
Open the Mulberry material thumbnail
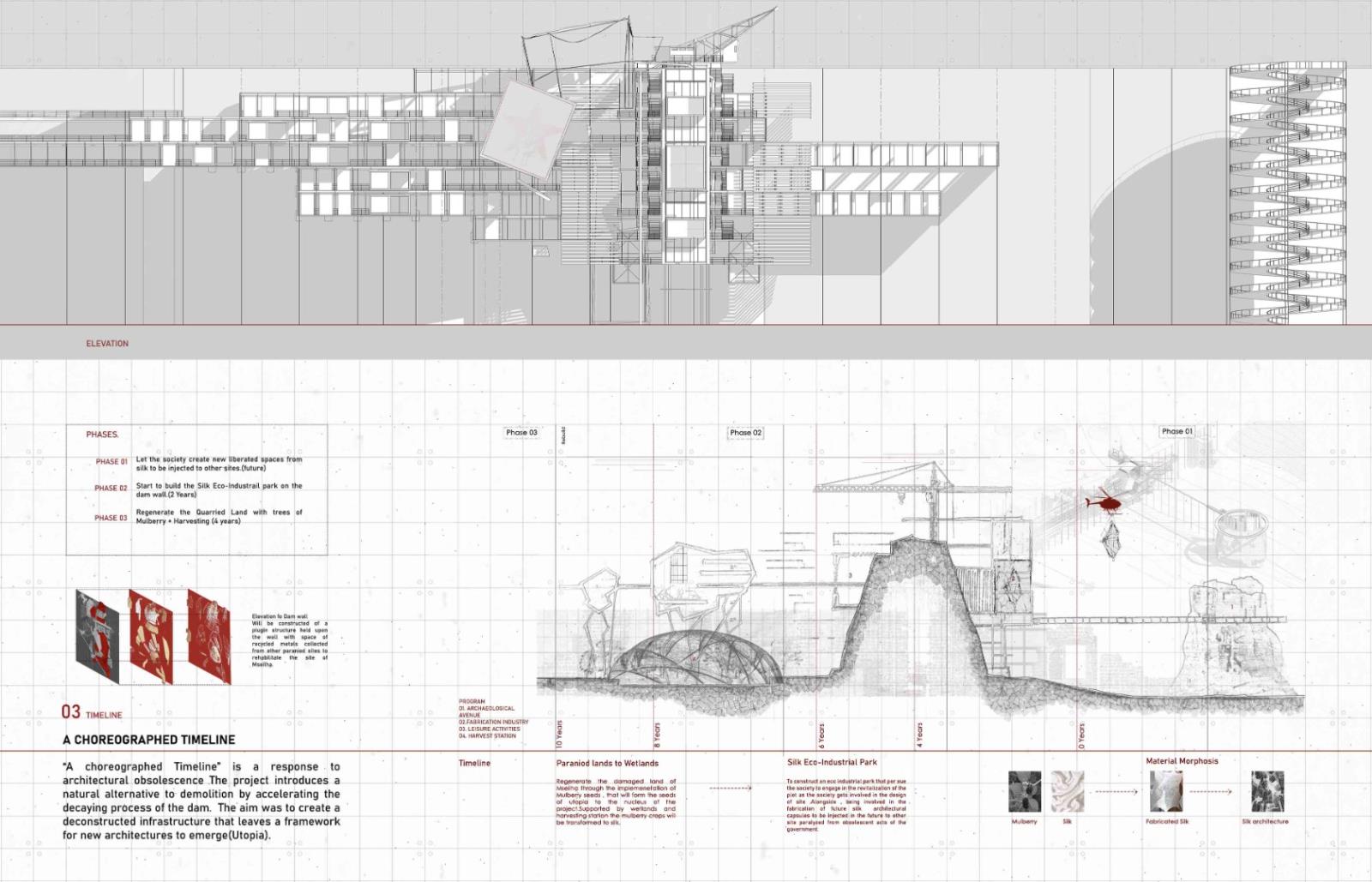[1024, 791]
